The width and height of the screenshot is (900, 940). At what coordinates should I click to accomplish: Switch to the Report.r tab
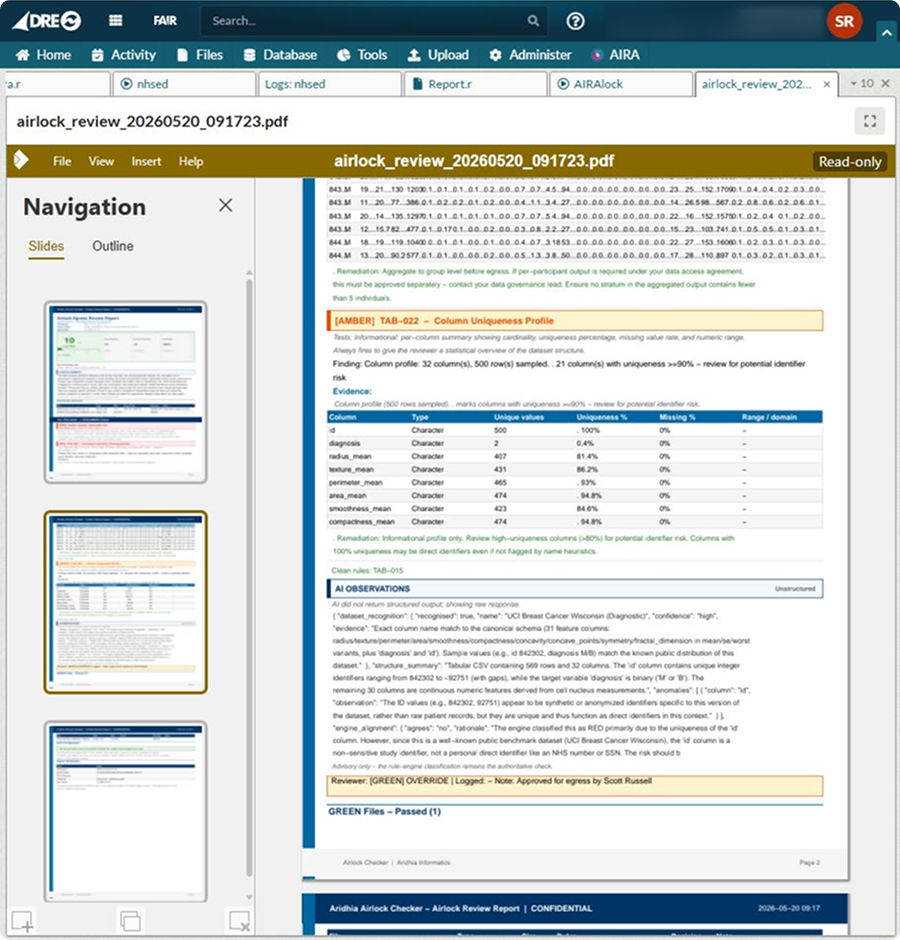(475, 84)
